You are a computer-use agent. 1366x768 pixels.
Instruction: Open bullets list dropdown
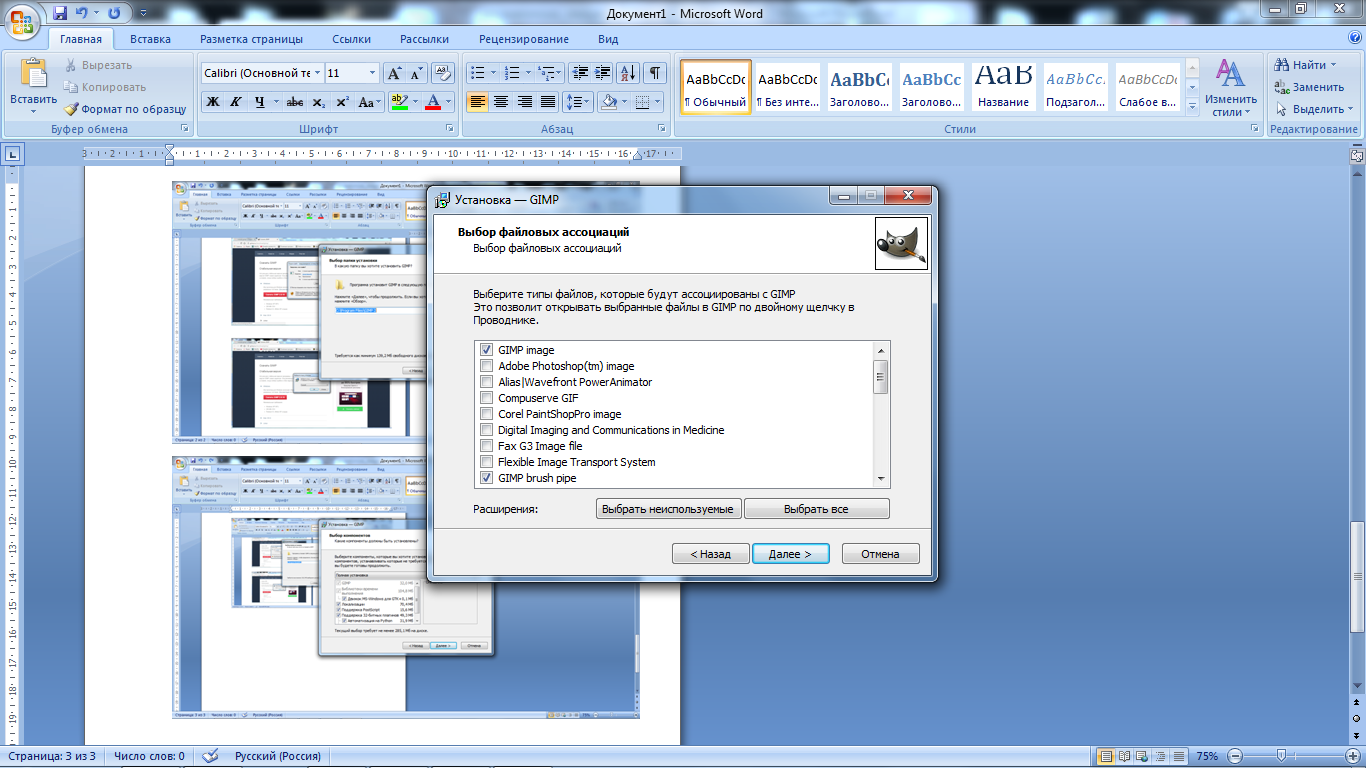tap(493, 73)
